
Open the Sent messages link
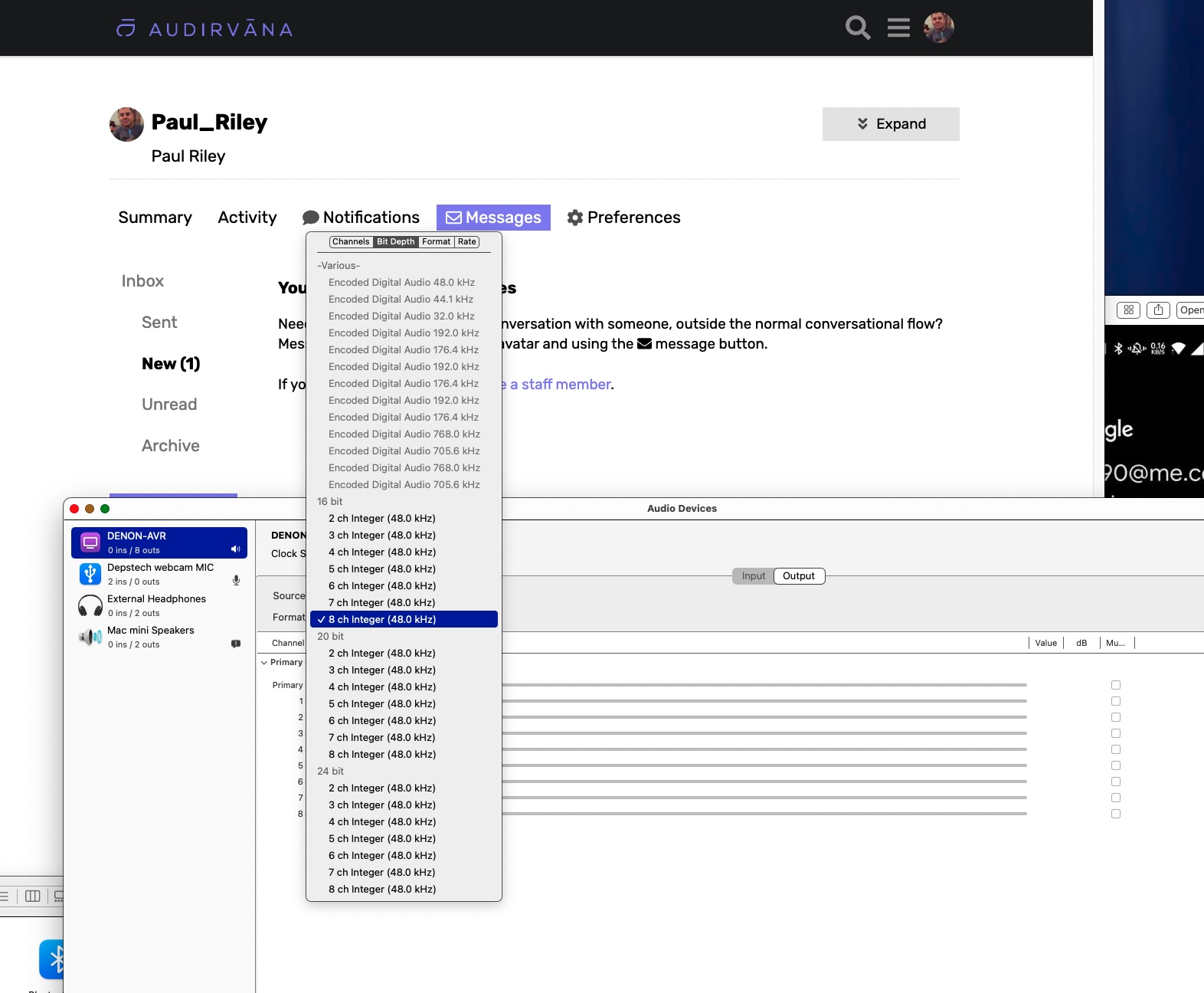159,323
